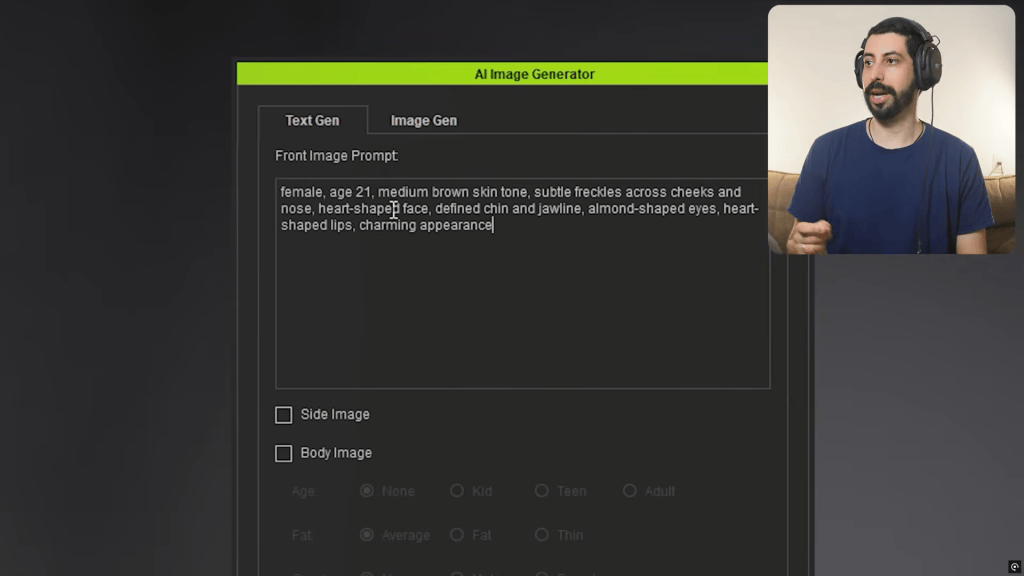Select the None age radio button
This screenshot has width=1024, height=576.
[x=367, y=490]
